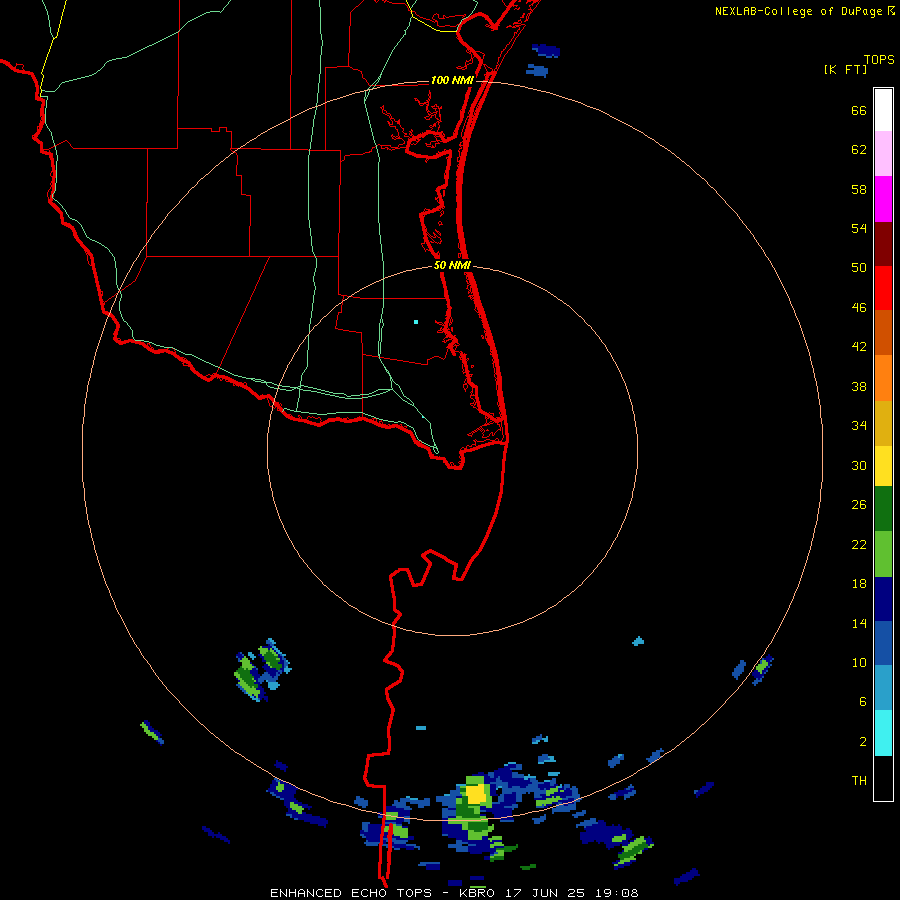The image size is (900, 900).
Task: Click the yellow 30 kft echo core
Action: [x=476, y=794]
